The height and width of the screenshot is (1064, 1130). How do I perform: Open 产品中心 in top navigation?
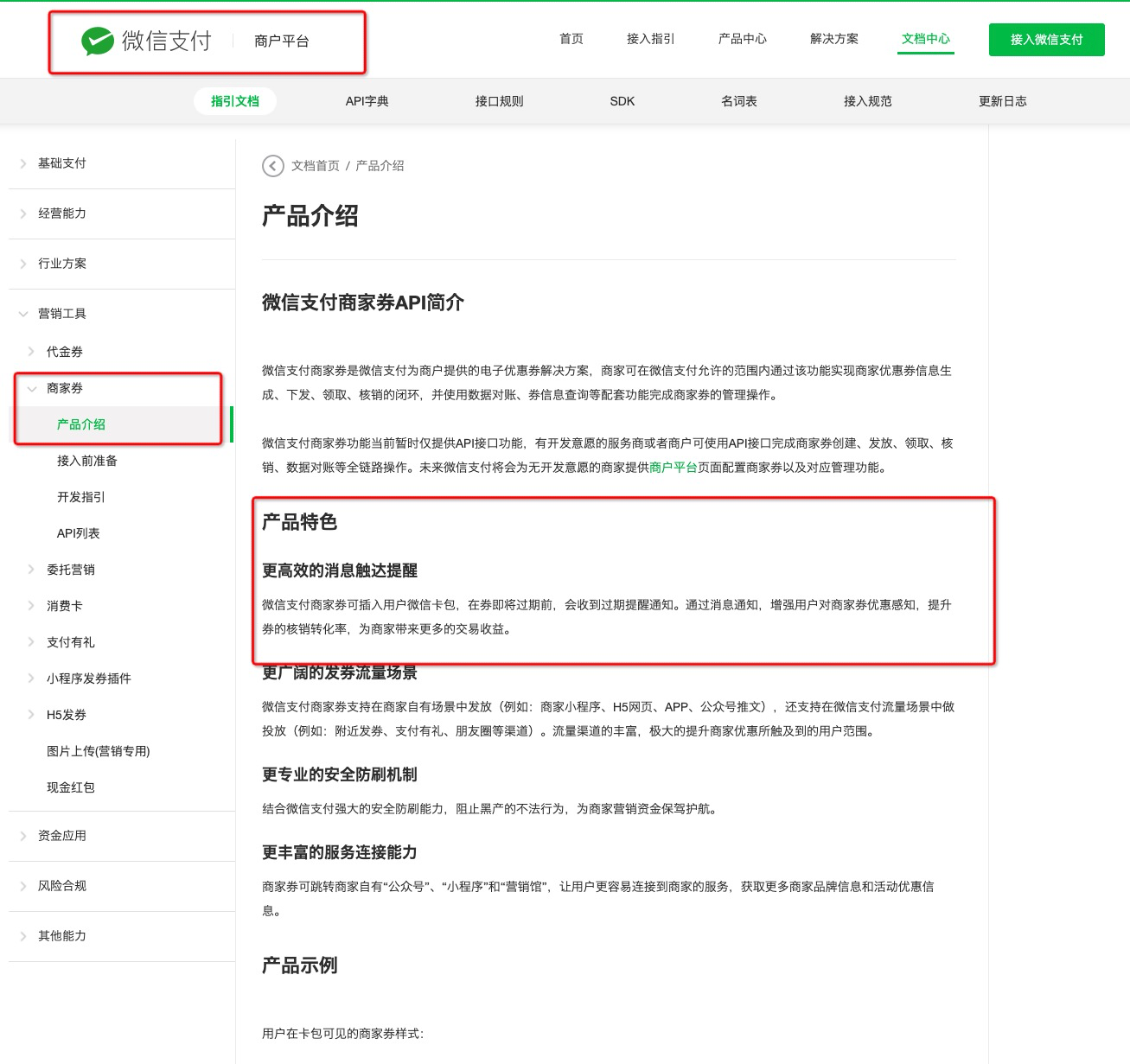(743, 39)
